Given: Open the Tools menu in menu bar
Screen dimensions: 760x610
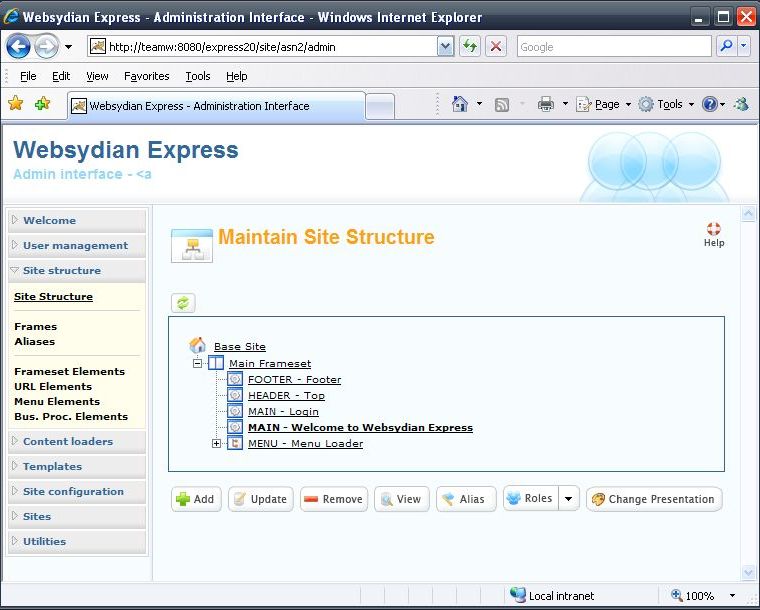Looking at the screenshot, I should [198, 76].
